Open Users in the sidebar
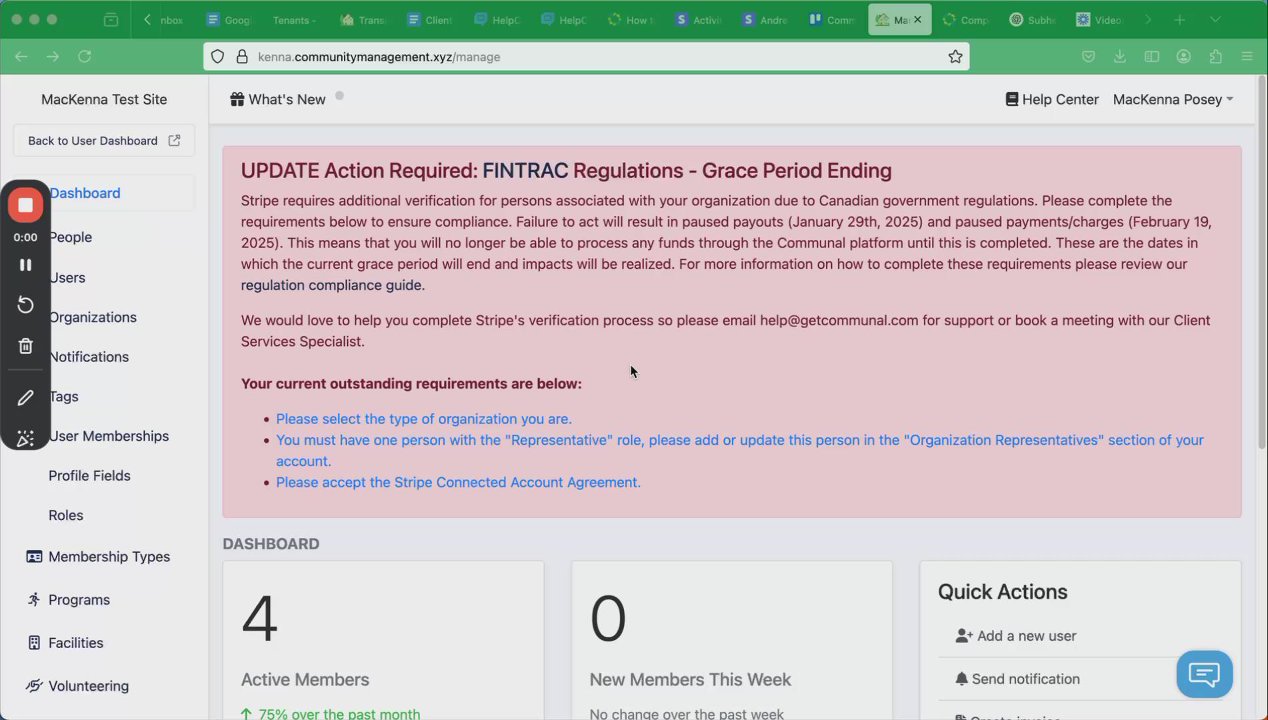The width and height of the screenshot is (1268, 720). point(67,278)
